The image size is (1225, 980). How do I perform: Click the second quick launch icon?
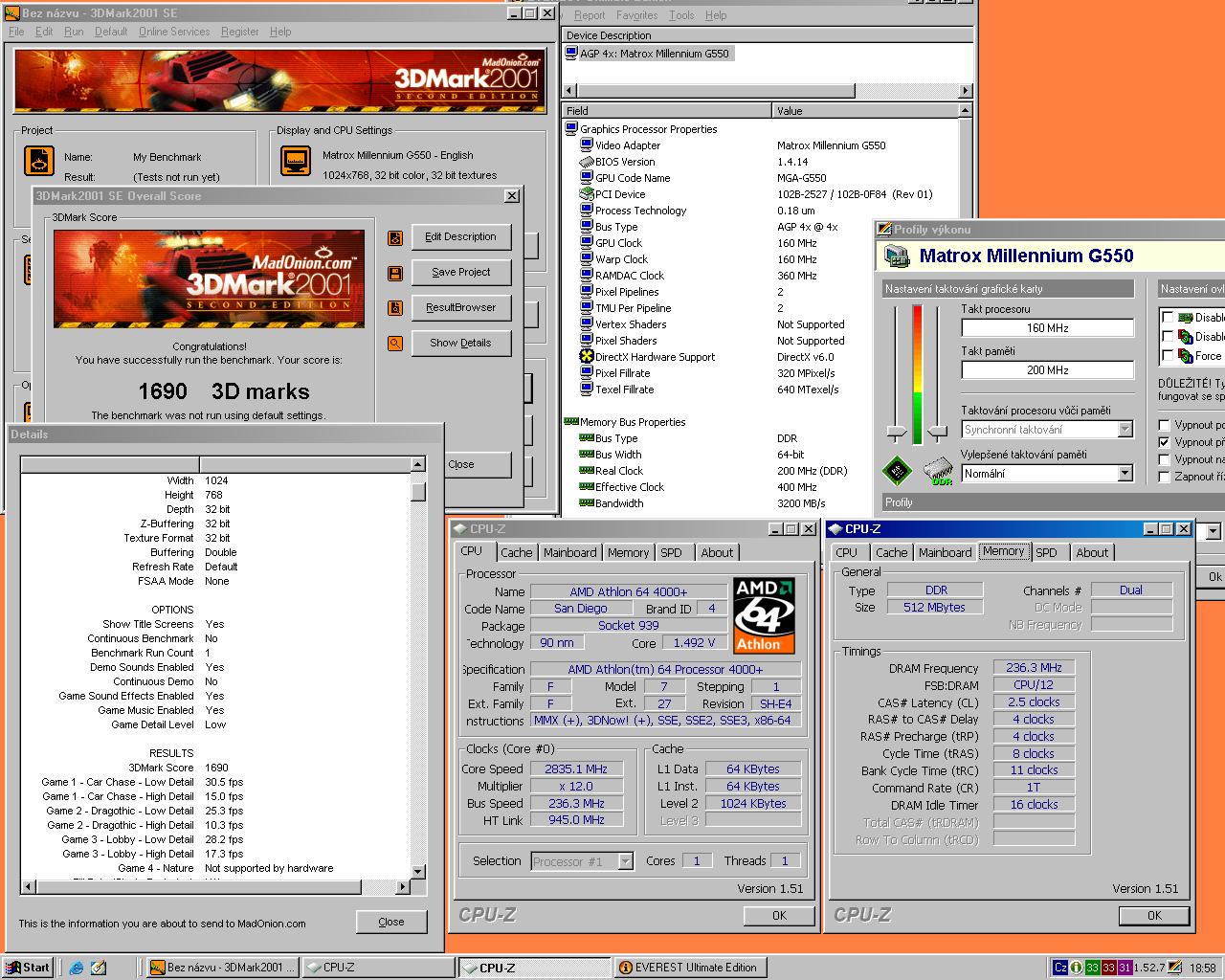pyautogui.click(x=99, y=968)
